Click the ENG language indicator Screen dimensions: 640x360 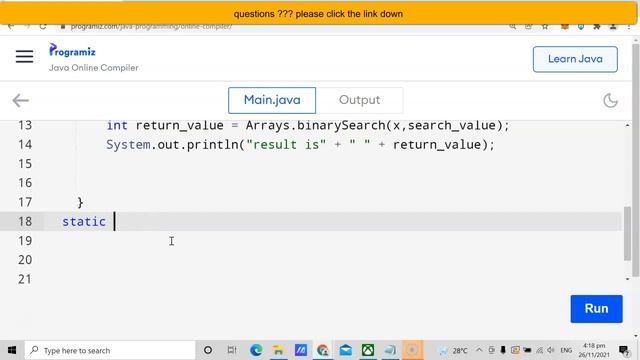pos(566,351)
